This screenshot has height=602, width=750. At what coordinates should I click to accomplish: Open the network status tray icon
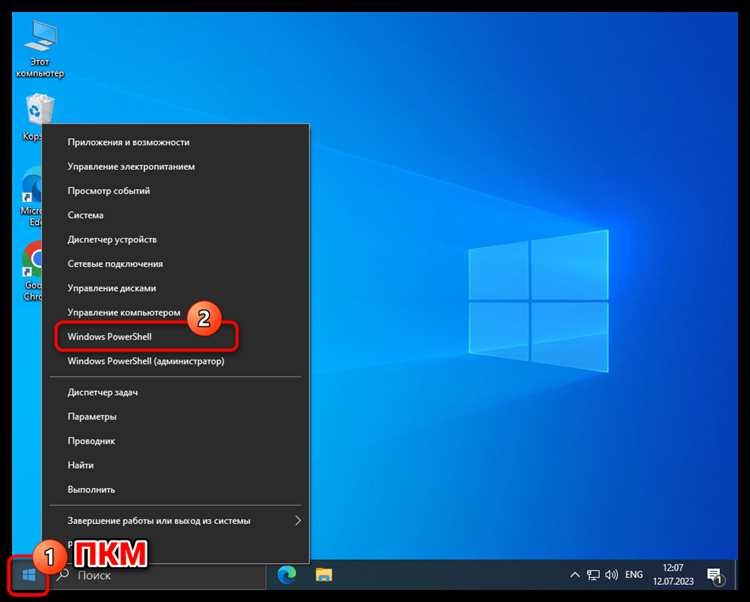tap(594, 575)
